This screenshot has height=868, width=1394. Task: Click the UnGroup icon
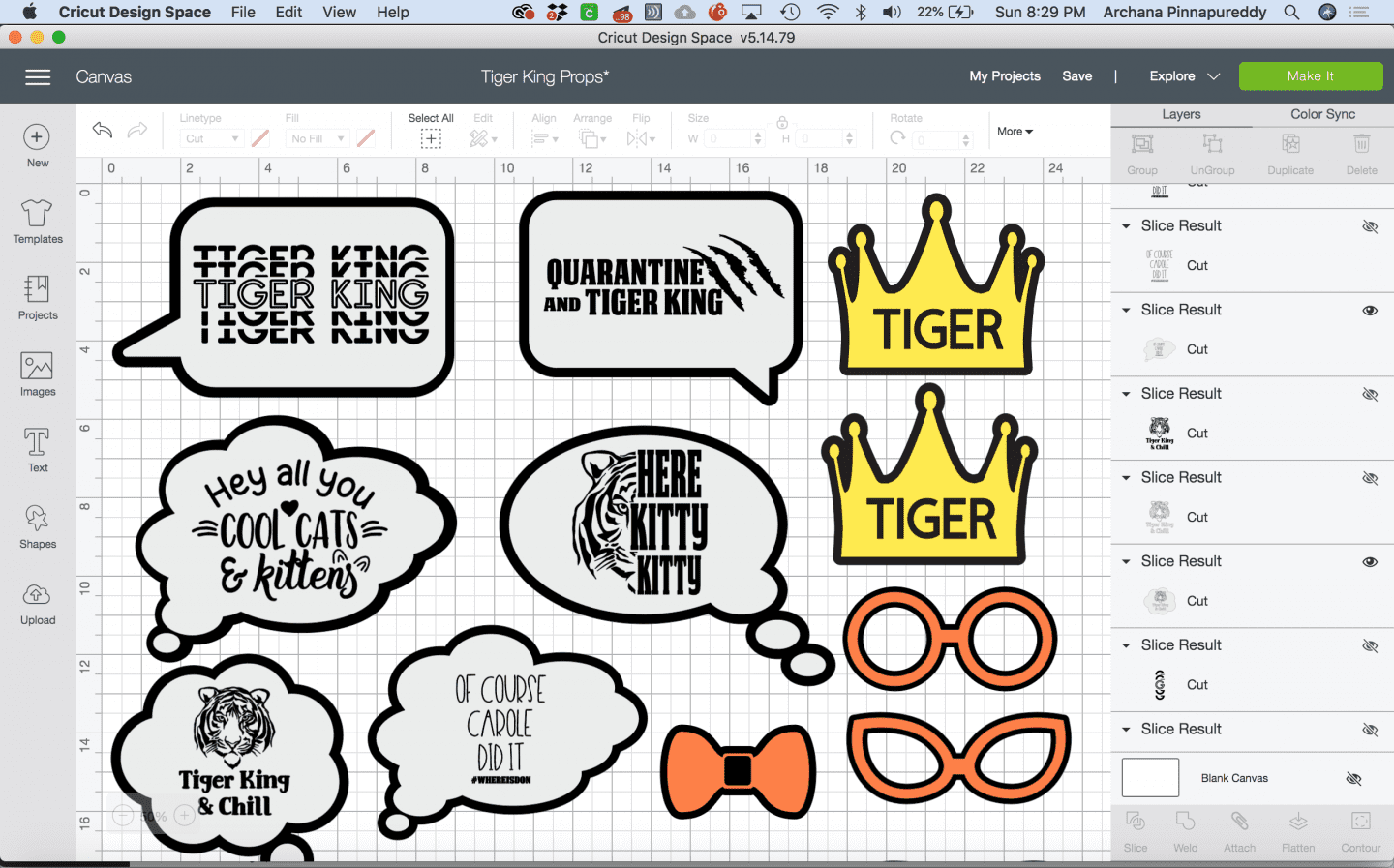pyautogui.click(x=1212, y=144)
